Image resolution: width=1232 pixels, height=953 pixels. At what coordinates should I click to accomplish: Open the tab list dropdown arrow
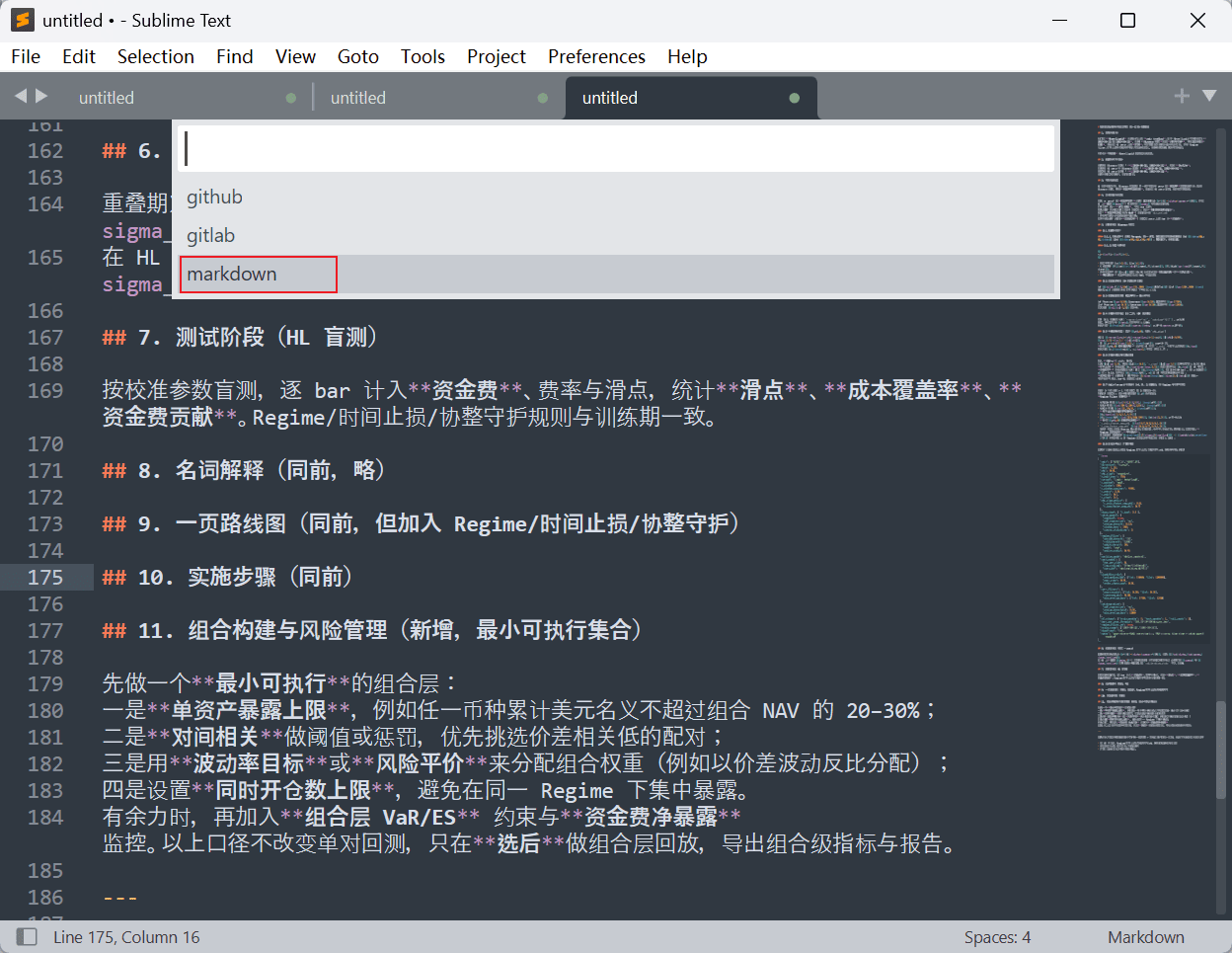click(x=1209, y=96)
